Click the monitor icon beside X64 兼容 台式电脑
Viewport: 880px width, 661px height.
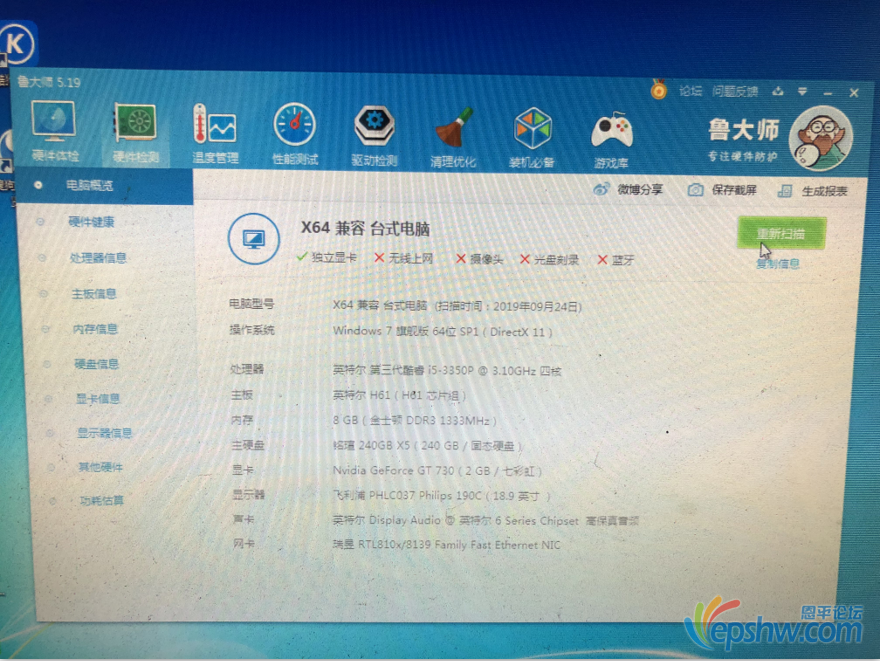tap(254, 239)
